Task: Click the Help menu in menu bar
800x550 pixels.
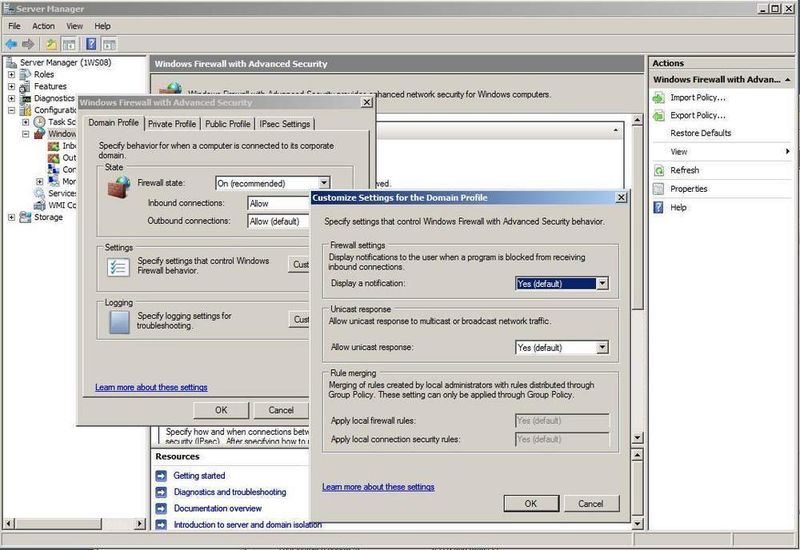Action: click(102, 26)
